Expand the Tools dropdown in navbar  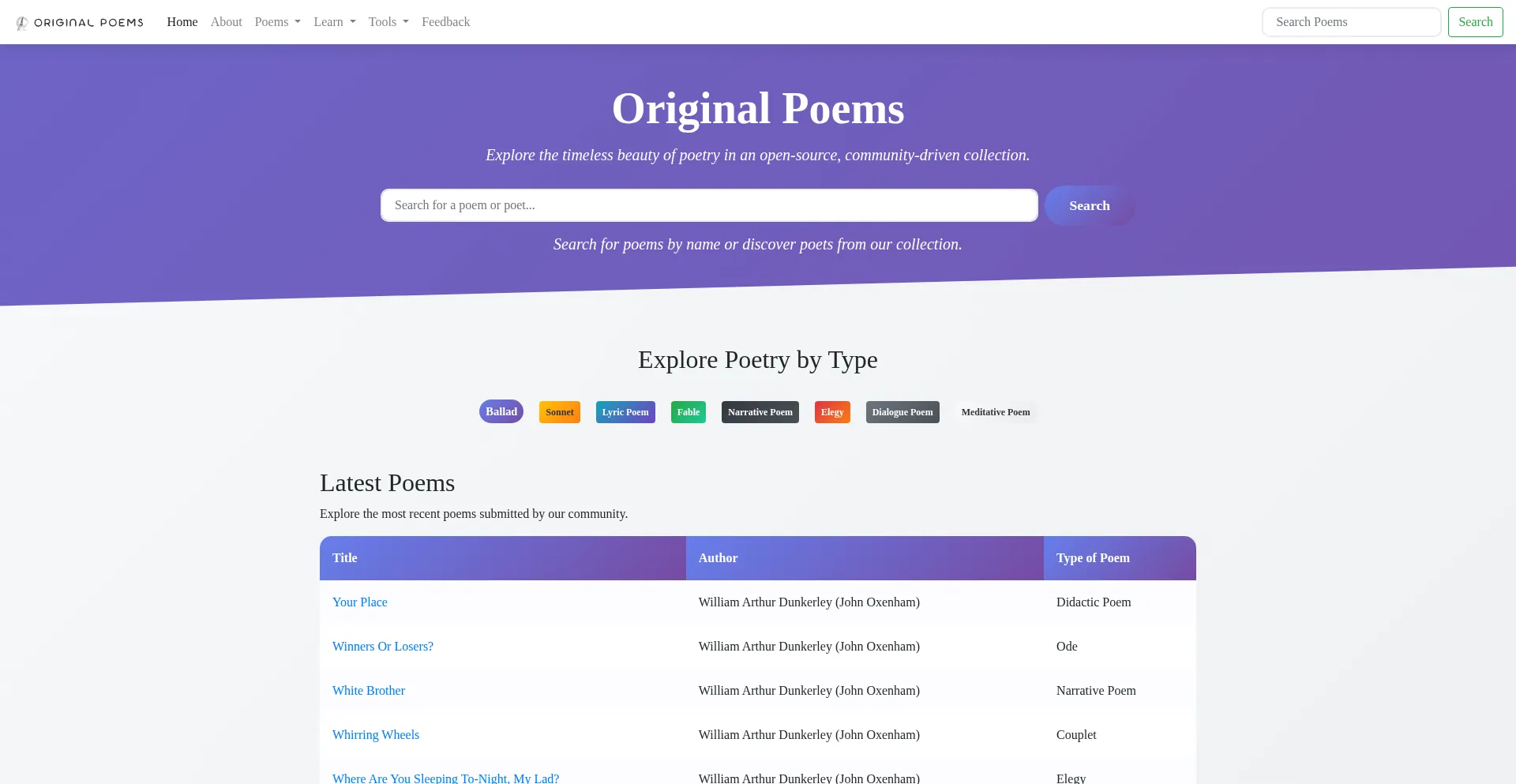click(x=388, y=22)
